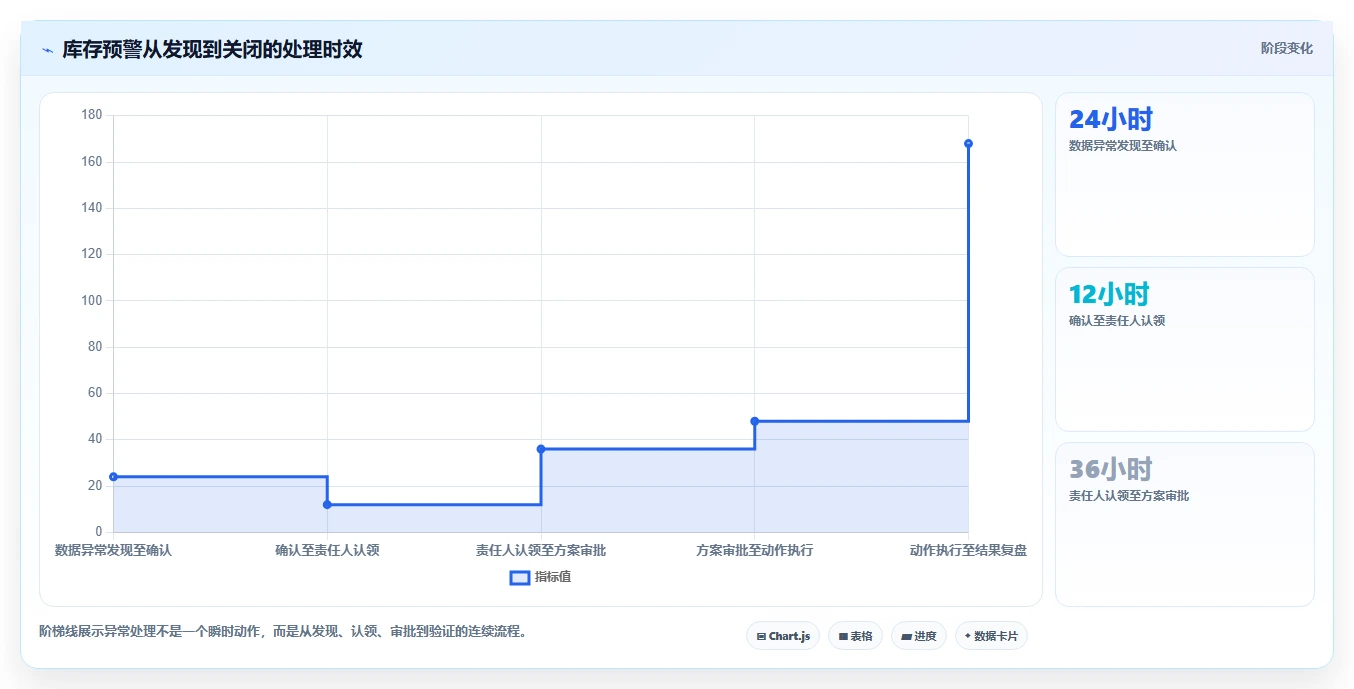This screenshot has width=1354, height=689.
Task: Click axis label 数据异常发现至确认
Action: pos(113,550)
